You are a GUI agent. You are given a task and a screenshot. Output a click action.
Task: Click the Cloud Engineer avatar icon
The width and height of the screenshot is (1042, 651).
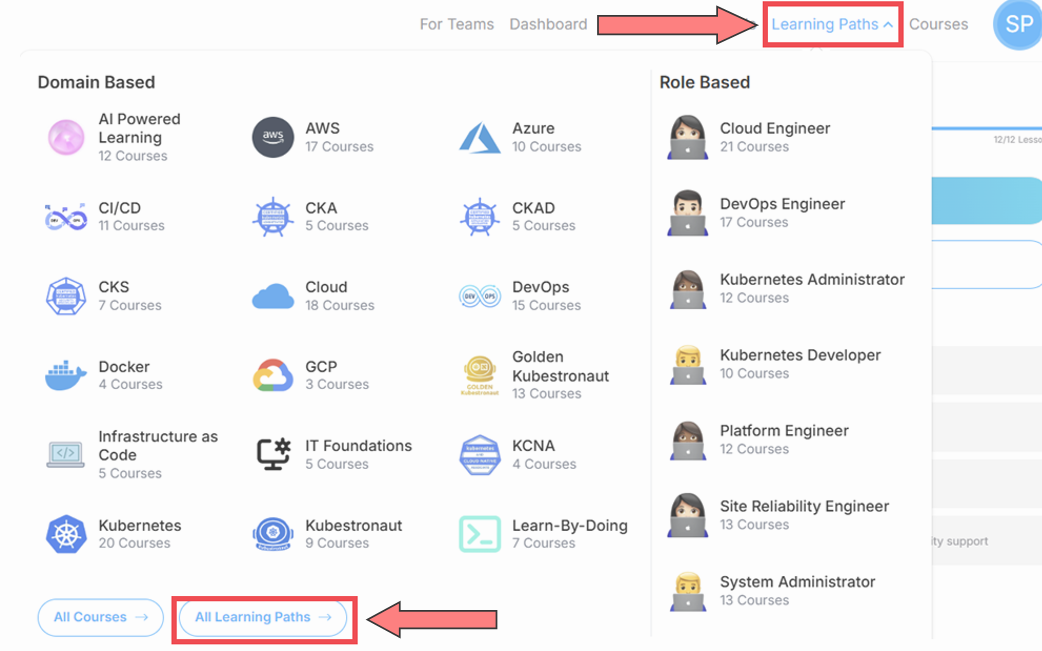(687, 137)
